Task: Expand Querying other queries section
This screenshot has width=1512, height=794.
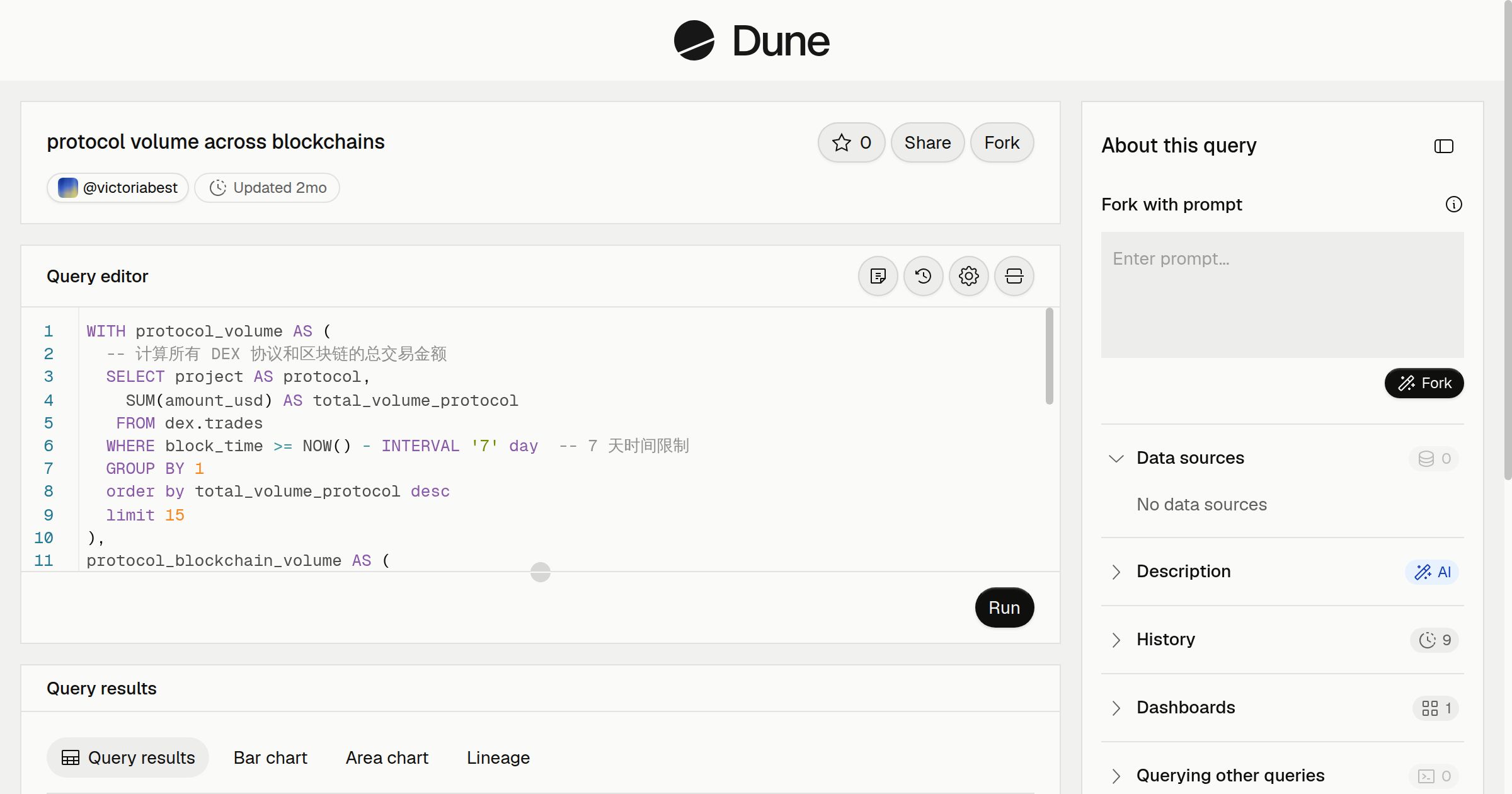Action: (x=1116, y=776)
